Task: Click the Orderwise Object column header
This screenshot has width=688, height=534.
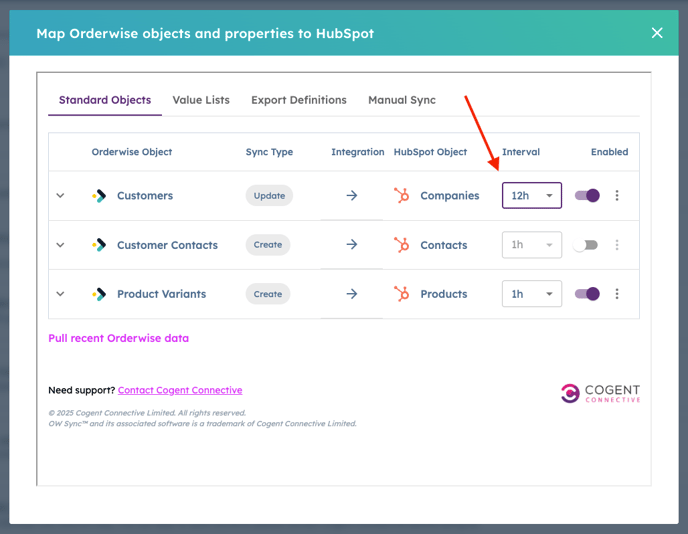Action: [132, 152]
